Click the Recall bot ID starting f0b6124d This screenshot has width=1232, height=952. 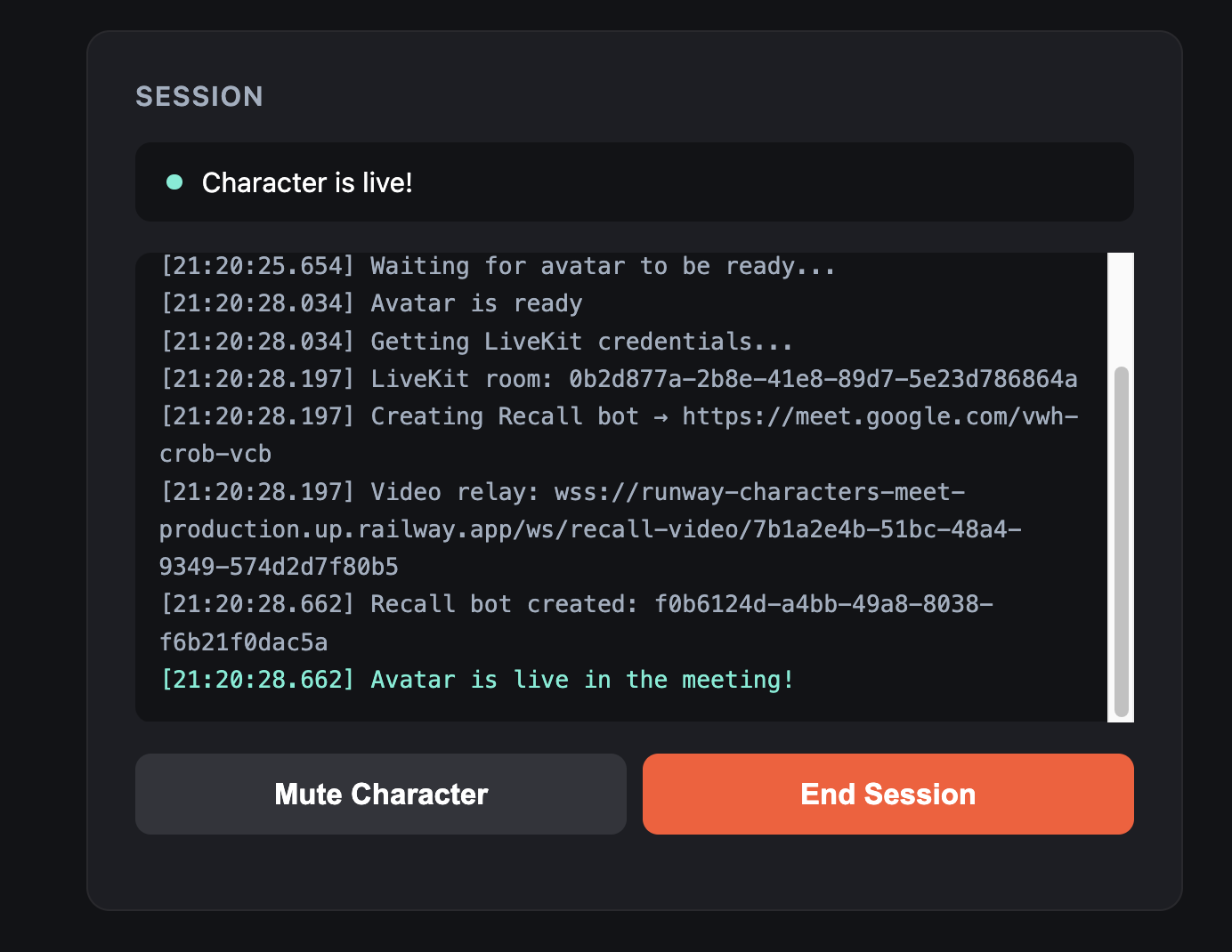[823, 604]
